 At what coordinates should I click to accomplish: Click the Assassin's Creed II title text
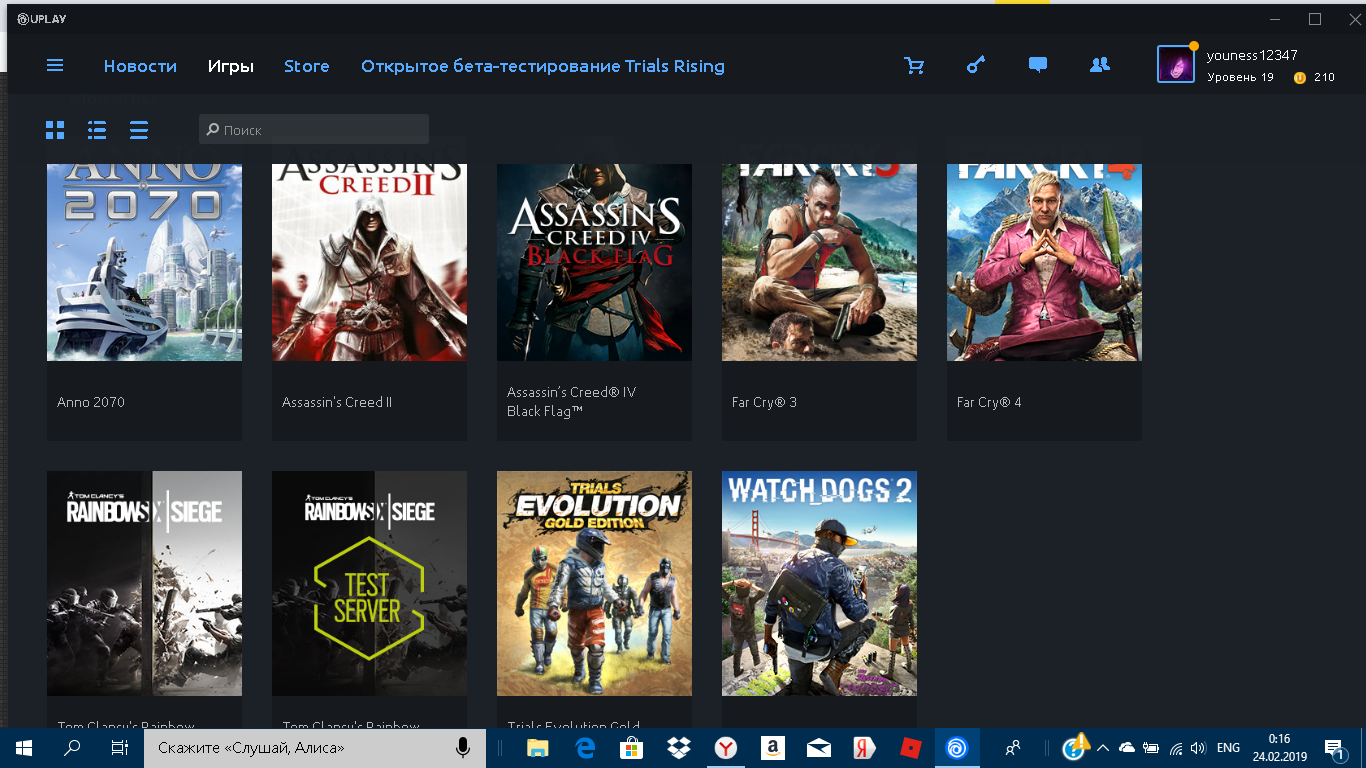coord(337,402)
